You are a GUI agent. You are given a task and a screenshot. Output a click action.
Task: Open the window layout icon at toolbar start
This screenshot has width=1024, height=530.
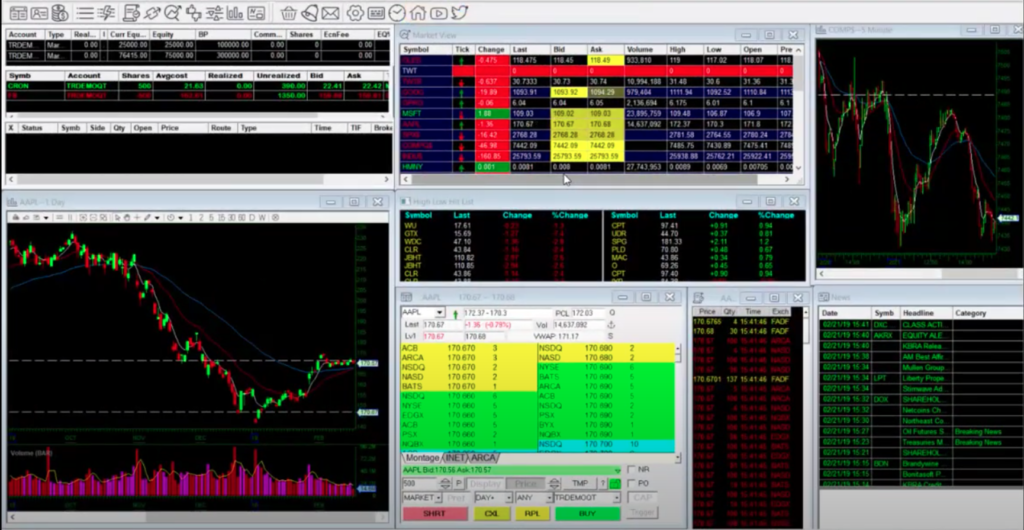(x=18, y=13)
